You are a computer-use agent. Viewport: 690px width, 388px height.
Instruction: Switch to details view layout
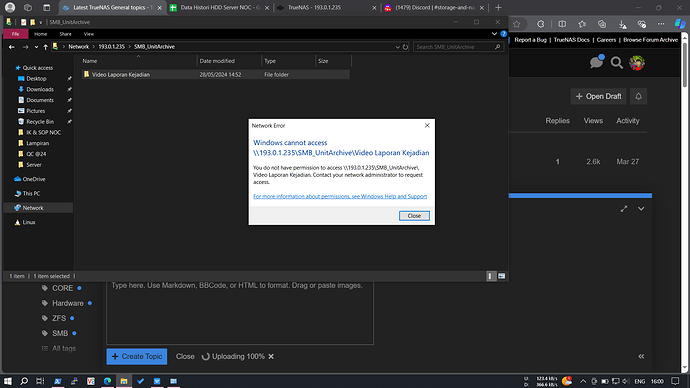point(491,276)
